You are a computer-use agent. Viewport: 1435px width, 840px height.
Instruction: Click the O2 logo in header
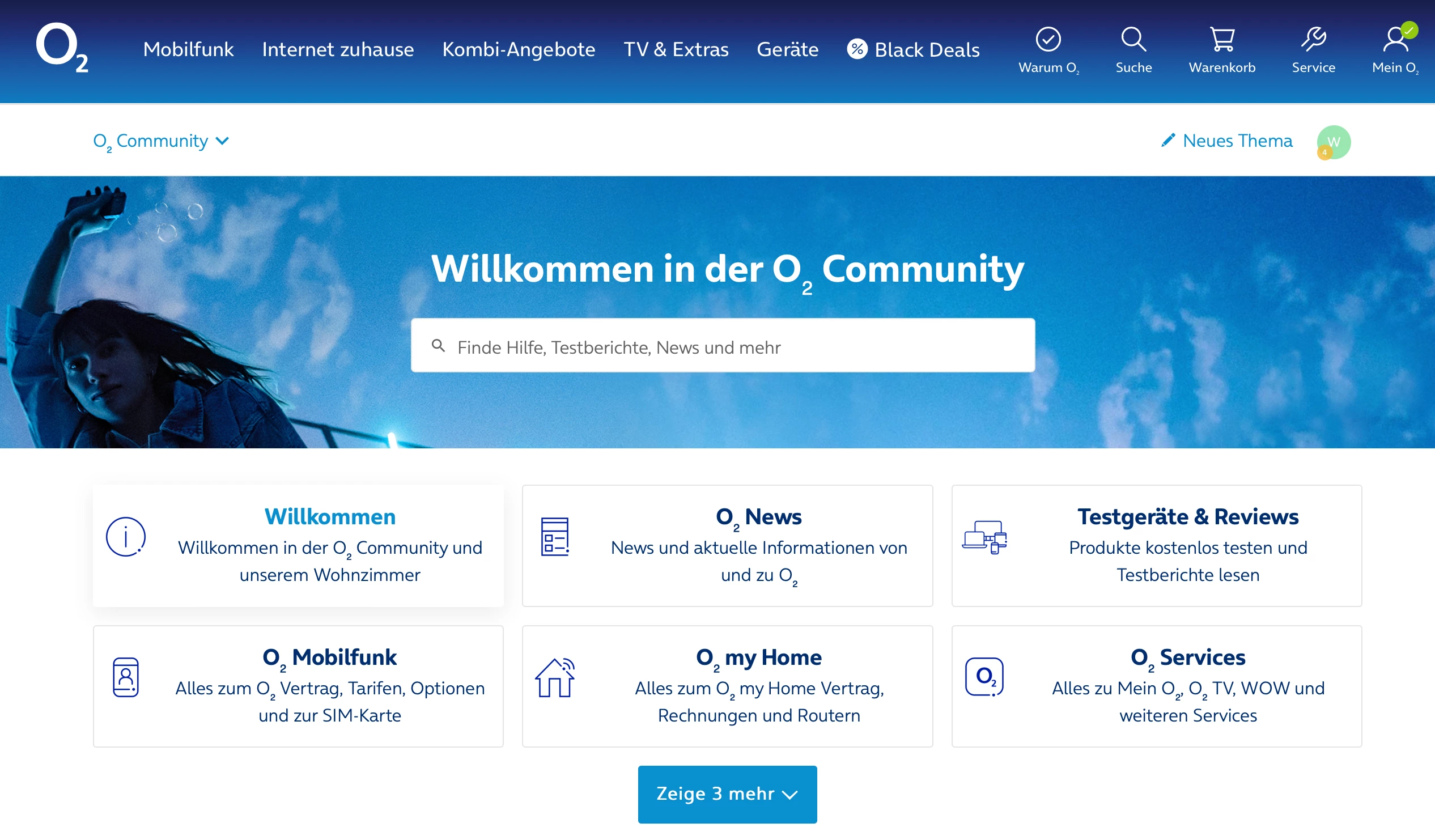click(x=62, y=48)
